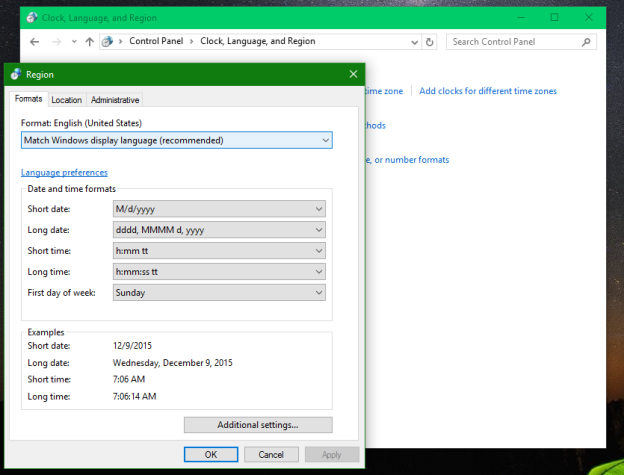
Task: Open the Language preferences link
Action: [x=64, y=172]
